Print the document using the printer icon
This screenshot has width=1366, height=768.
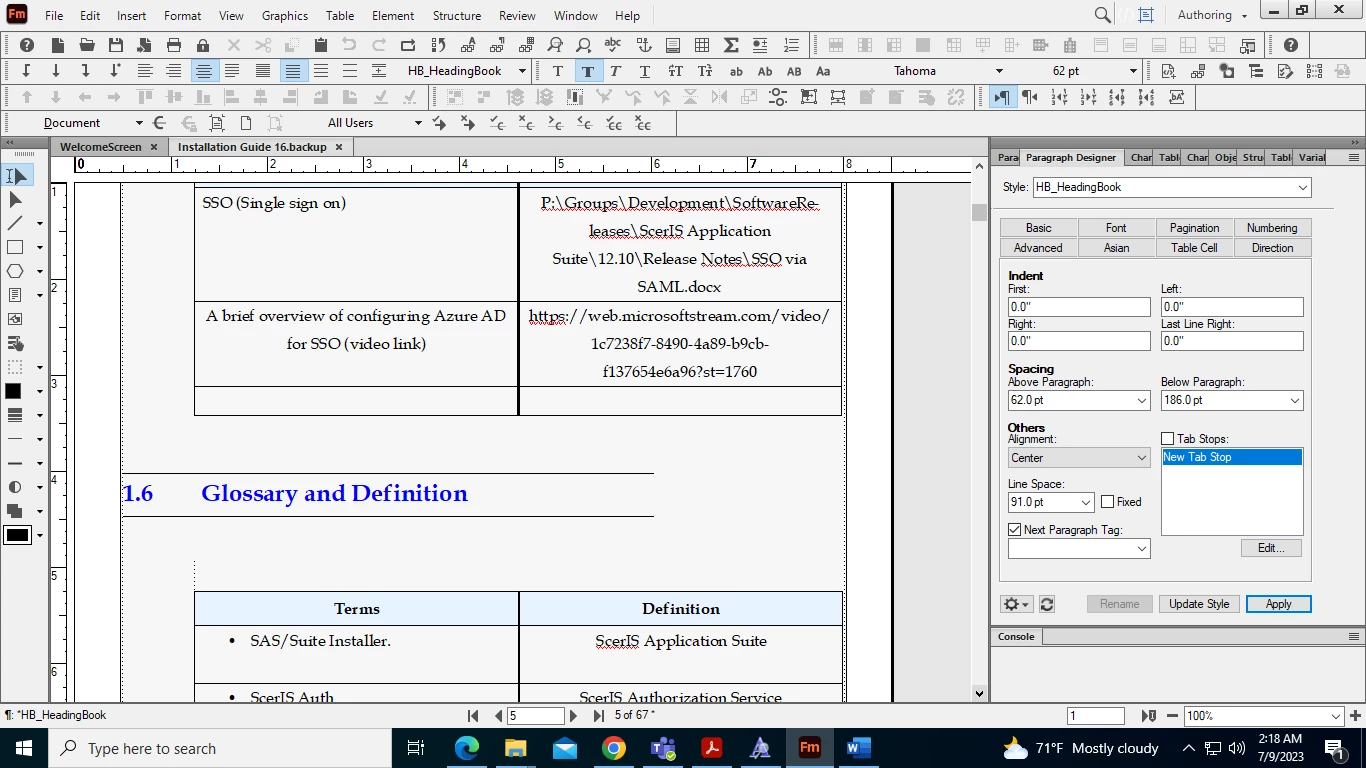[174, 45]
